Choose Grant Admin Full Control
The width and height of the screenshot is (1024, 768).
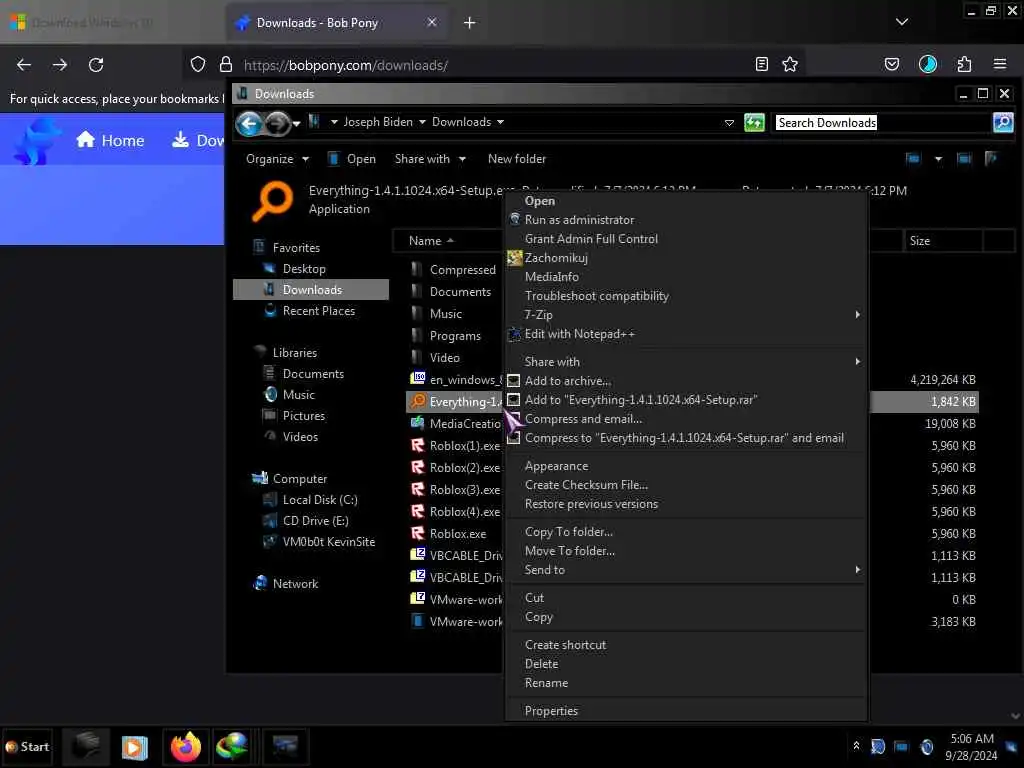(x=591, y=239)
